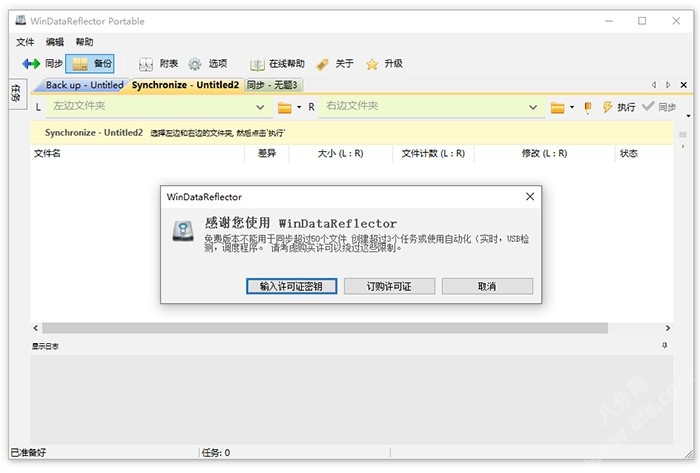Open the 附表 schedule toolbar icon
This screenshot has height=473, width=700.
point(146,64)
